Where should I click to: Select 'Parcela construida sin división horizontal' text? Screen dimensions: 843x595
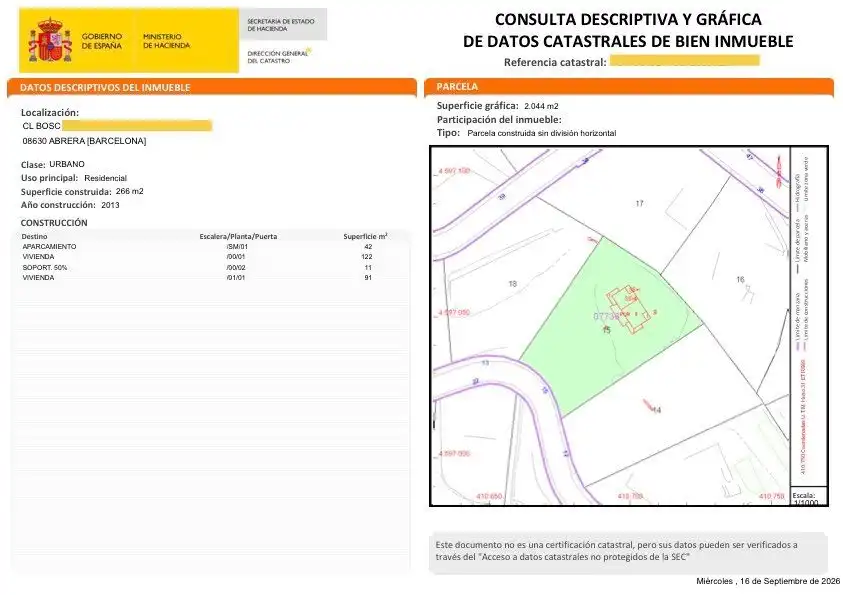pos(542,133)
